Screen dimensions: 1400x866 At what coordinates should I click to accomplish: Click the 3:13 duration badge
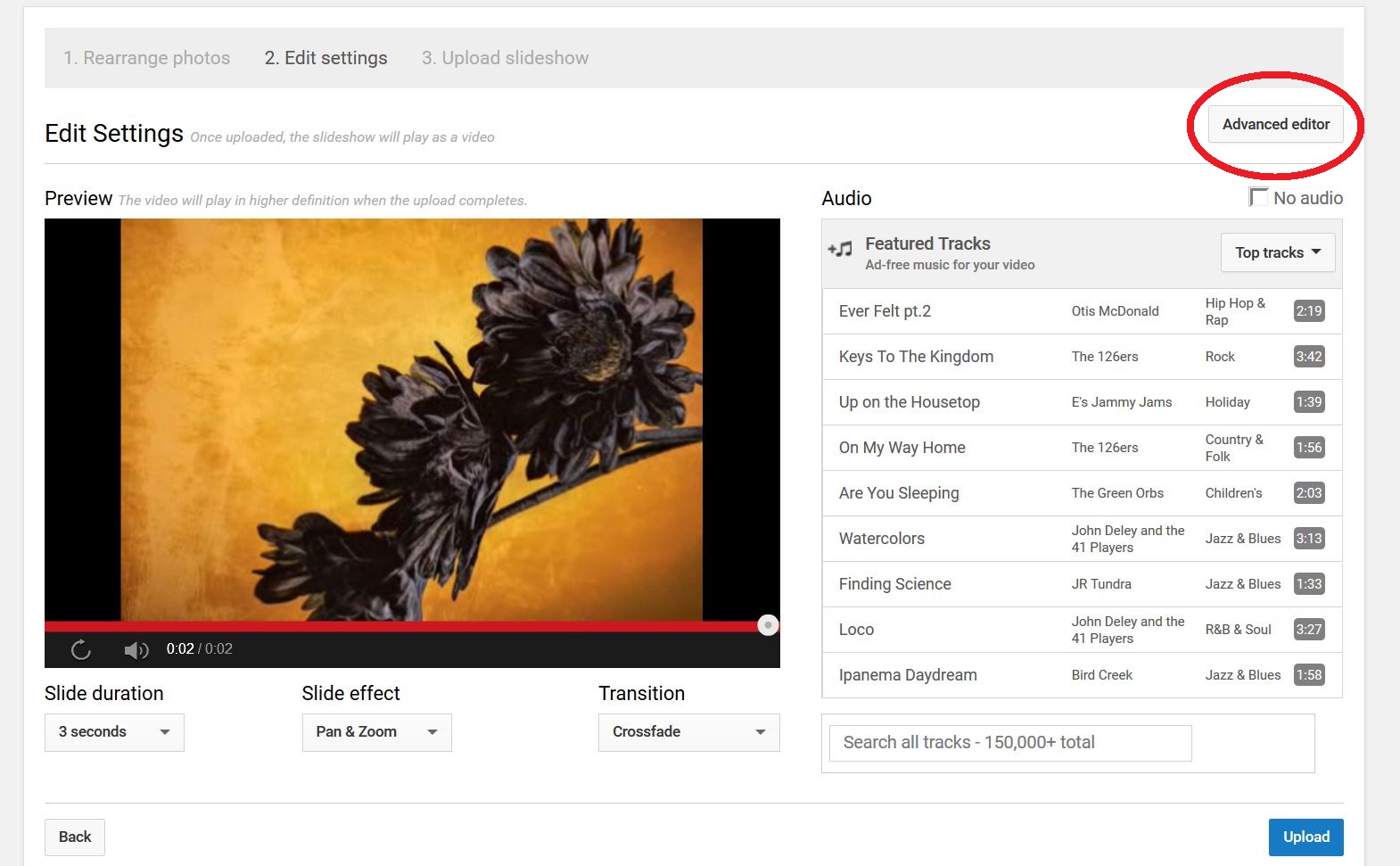(x=1308, y=539)
